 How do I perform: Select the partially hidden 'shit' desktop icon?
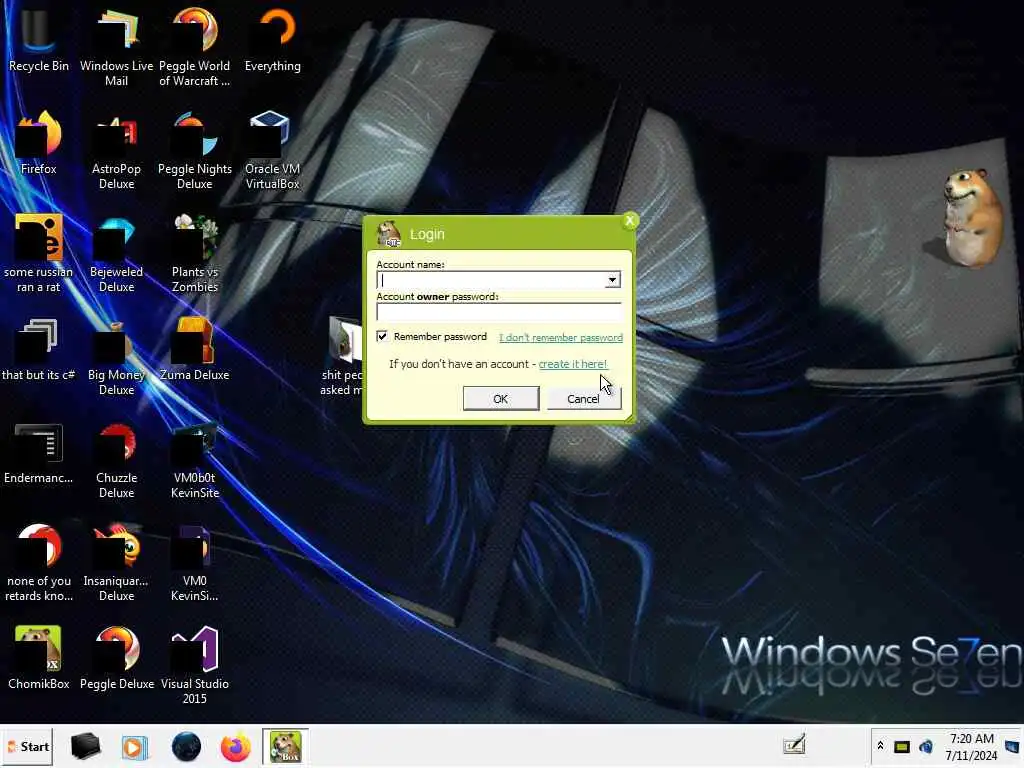[x=342, y=355]
